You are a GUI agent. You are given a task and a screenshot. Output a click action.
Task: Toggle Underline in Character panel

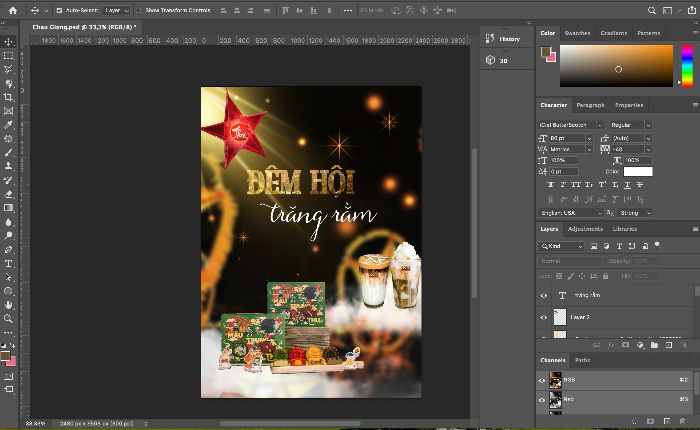pyautogui.click(x=627, y=185)
